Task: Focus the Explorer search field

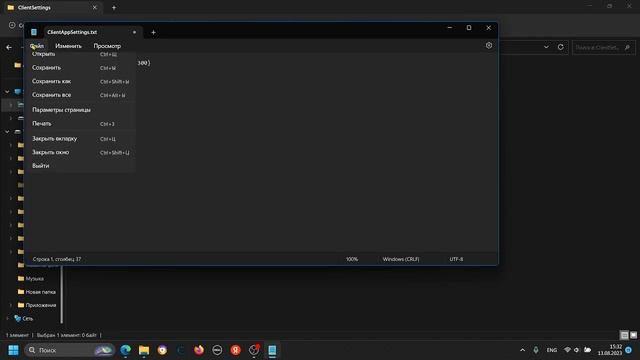Action: click(603, 47)
